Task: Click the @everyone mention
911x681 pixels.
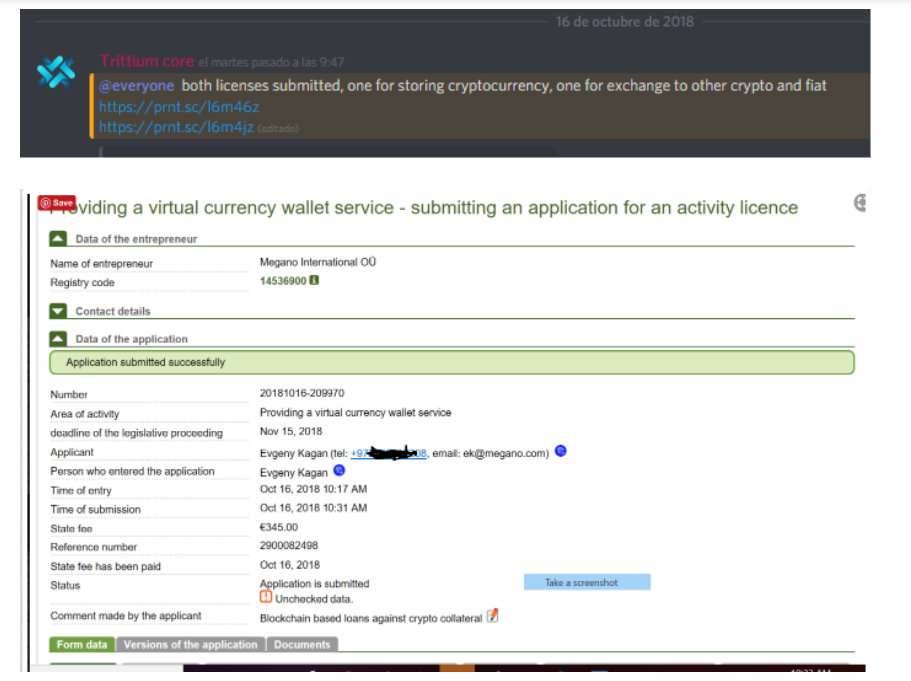Action: tap(137, 86)
